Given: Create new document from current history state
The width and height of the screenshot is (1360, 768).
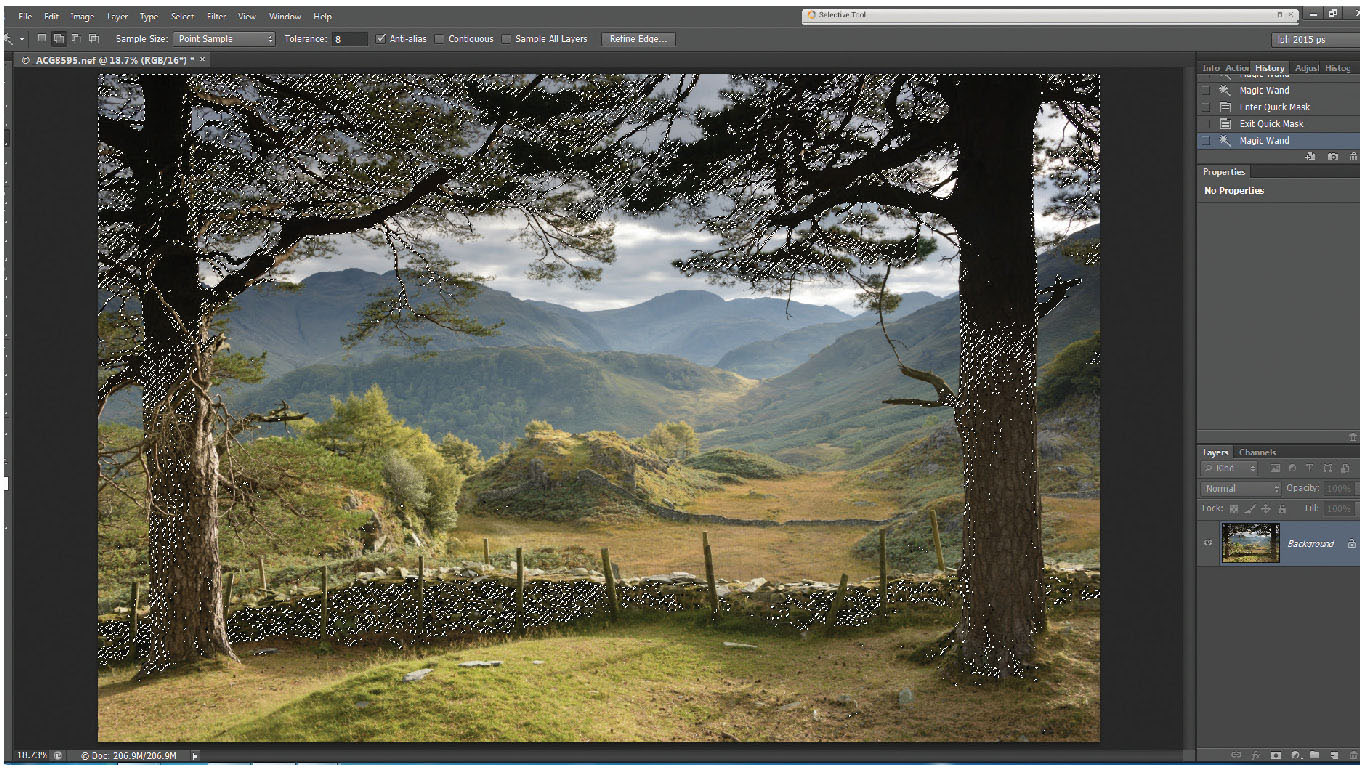Looking at the screenshot, I should 1311,157.
